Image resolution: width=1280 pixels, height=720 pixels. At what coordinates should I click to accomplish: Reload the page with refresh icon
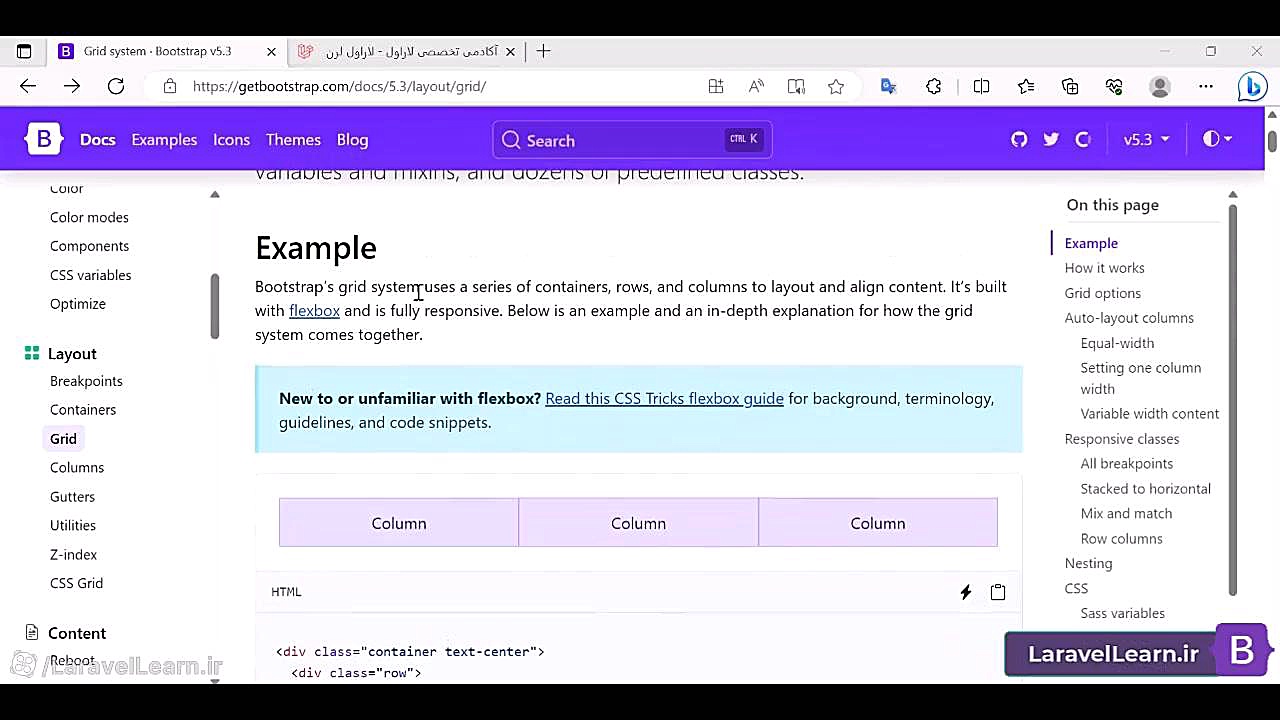click(116, 87)
